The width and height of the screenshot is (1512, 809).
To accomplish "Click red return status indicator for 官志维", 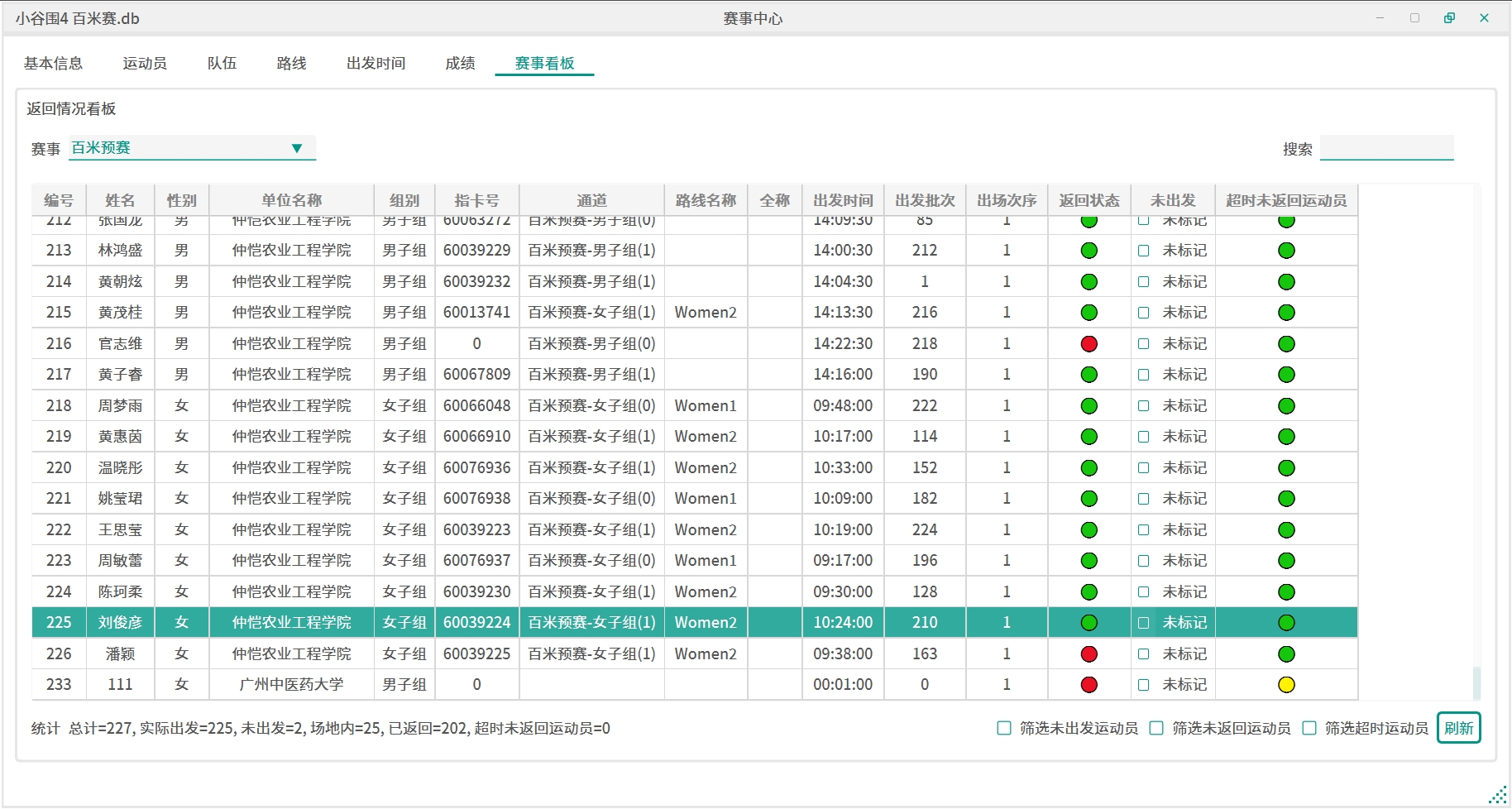I will (1089, 344).
